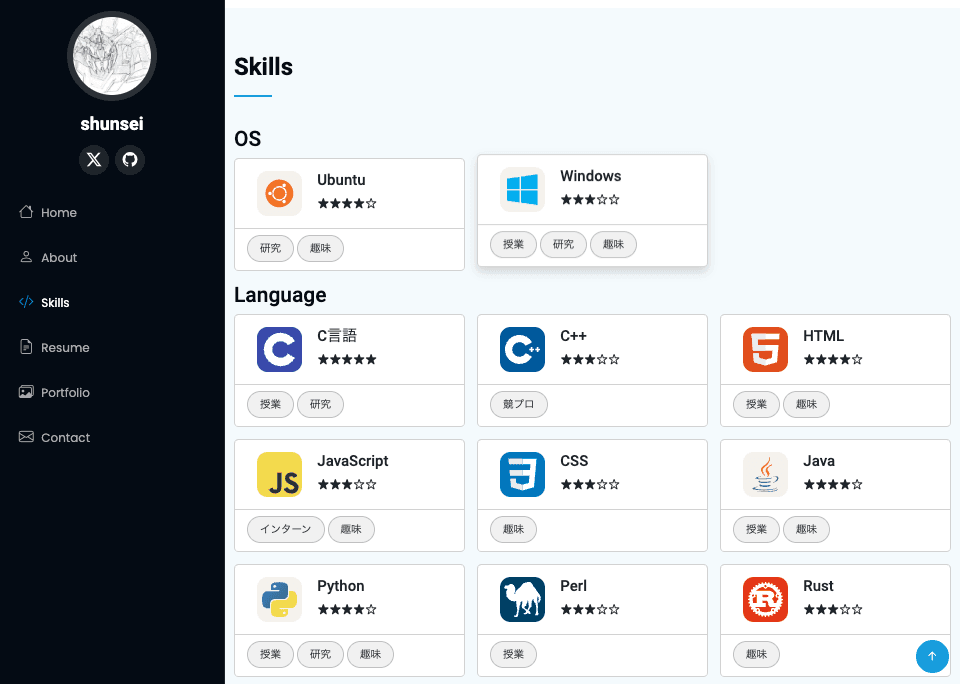This screenshot has width=960, height=684.
Task: Click the Java skill card title
Action: 819,461
